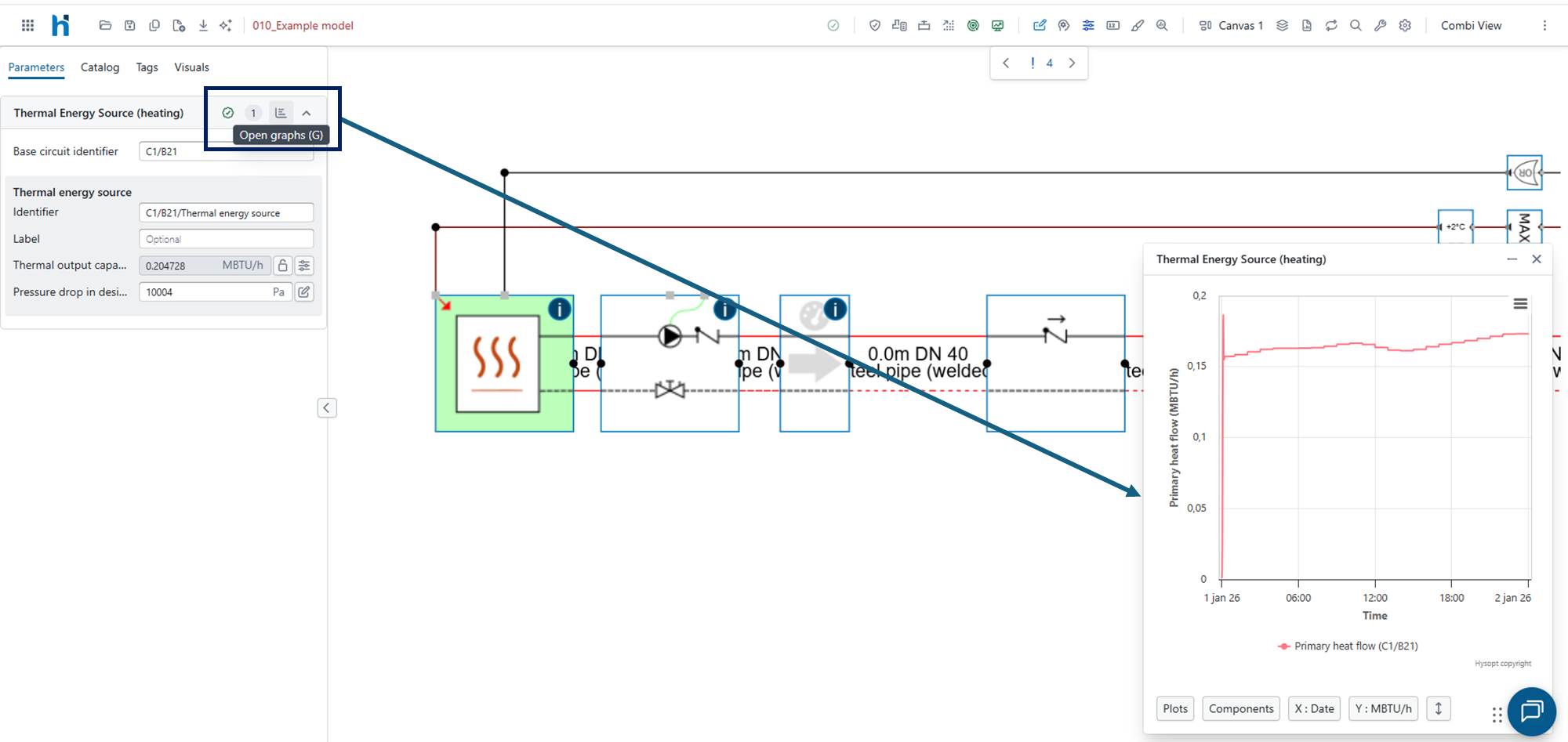1568x742 pixels.
Task: Click the info icon on the pump block
Action: tap(724, 309)
